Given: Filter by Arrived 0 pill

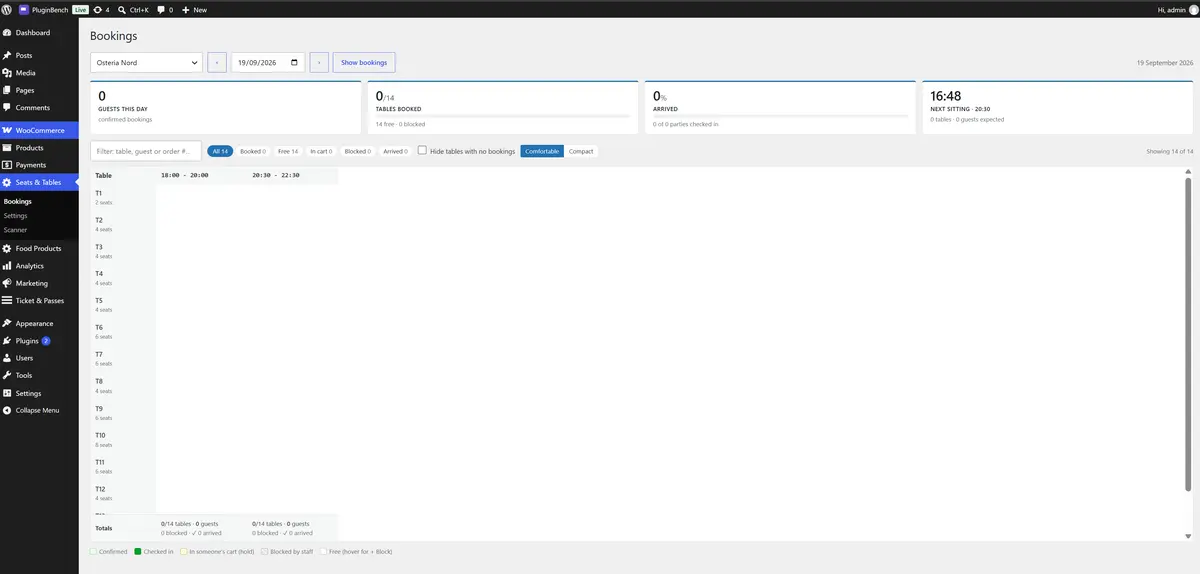Looking at the screenshot, I should 394,151.
